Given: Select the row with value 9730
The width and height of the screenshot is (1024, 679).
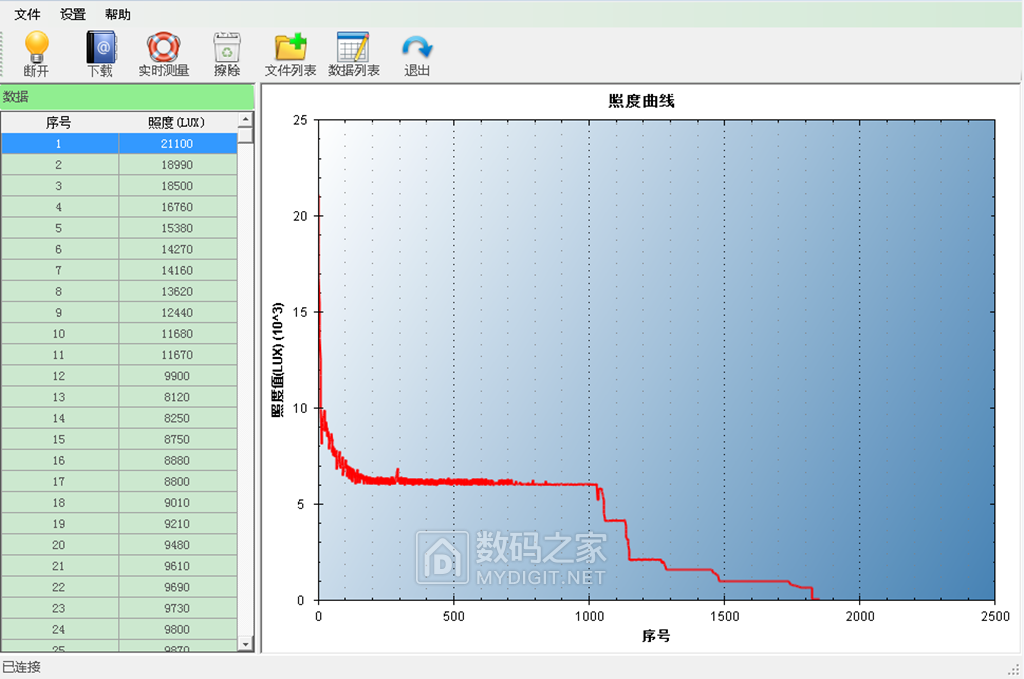Looking at the screenshot, I should (119, 608).
